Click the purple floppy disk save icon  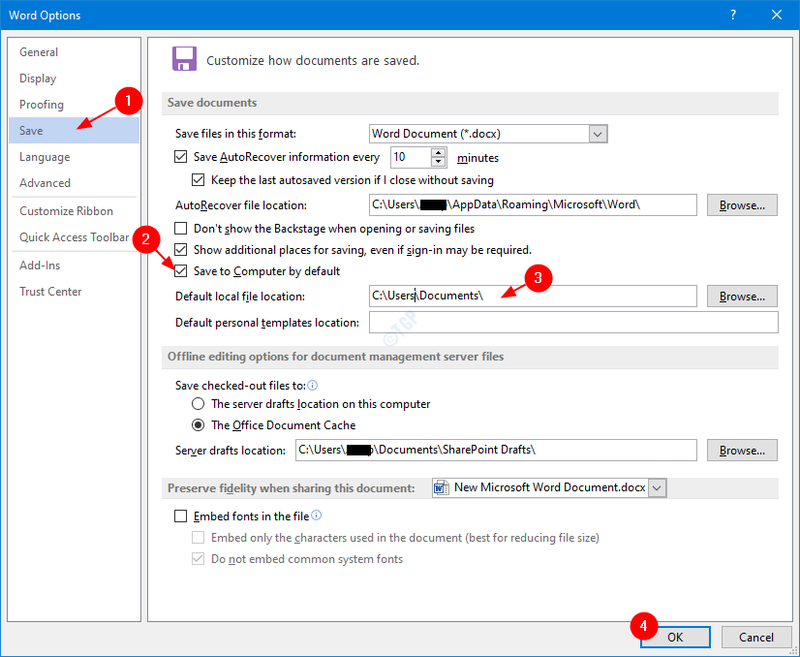coord(184,59)
